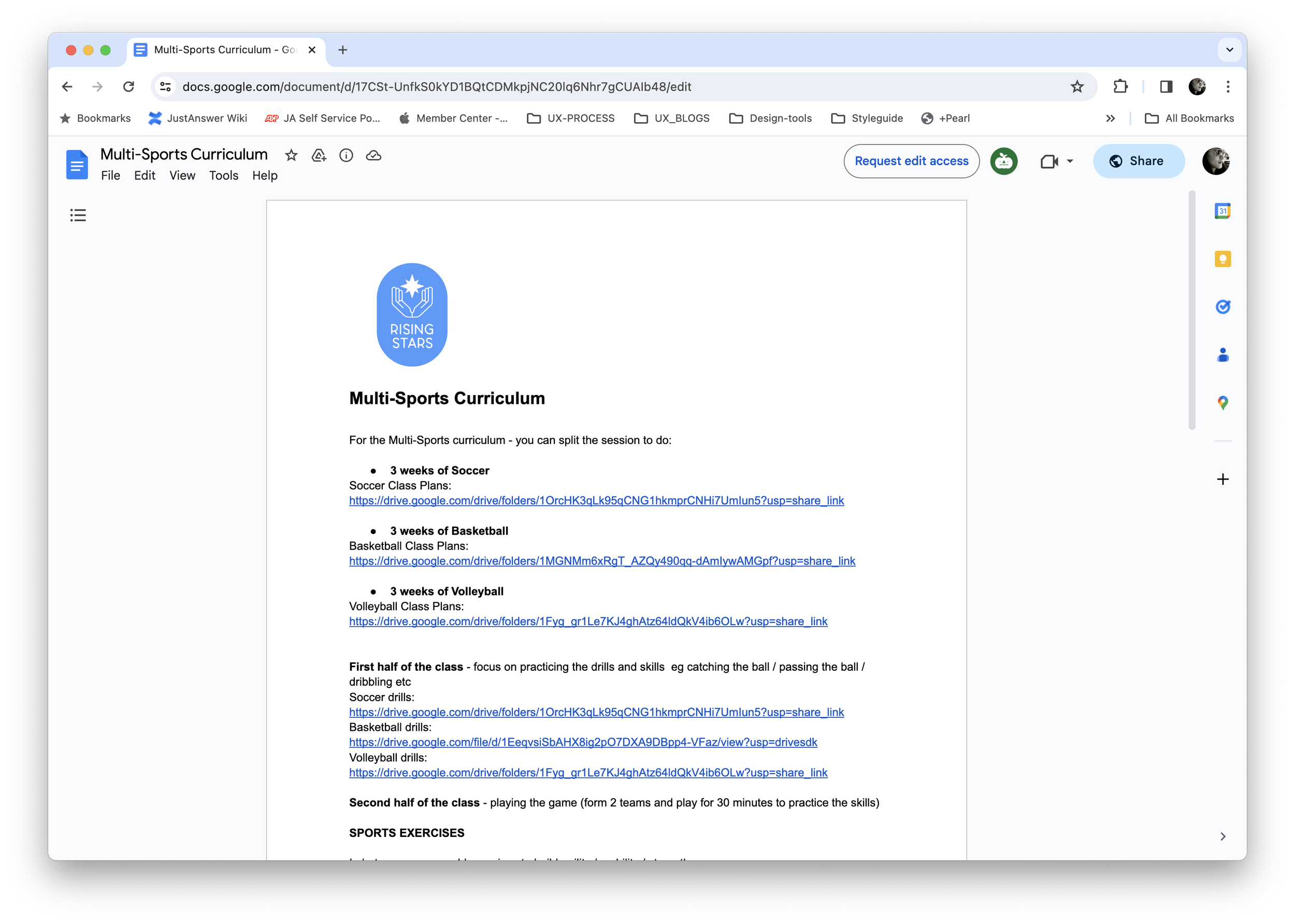
Task: Bookmark this page with the star
Action: (x=1076, y=86)
